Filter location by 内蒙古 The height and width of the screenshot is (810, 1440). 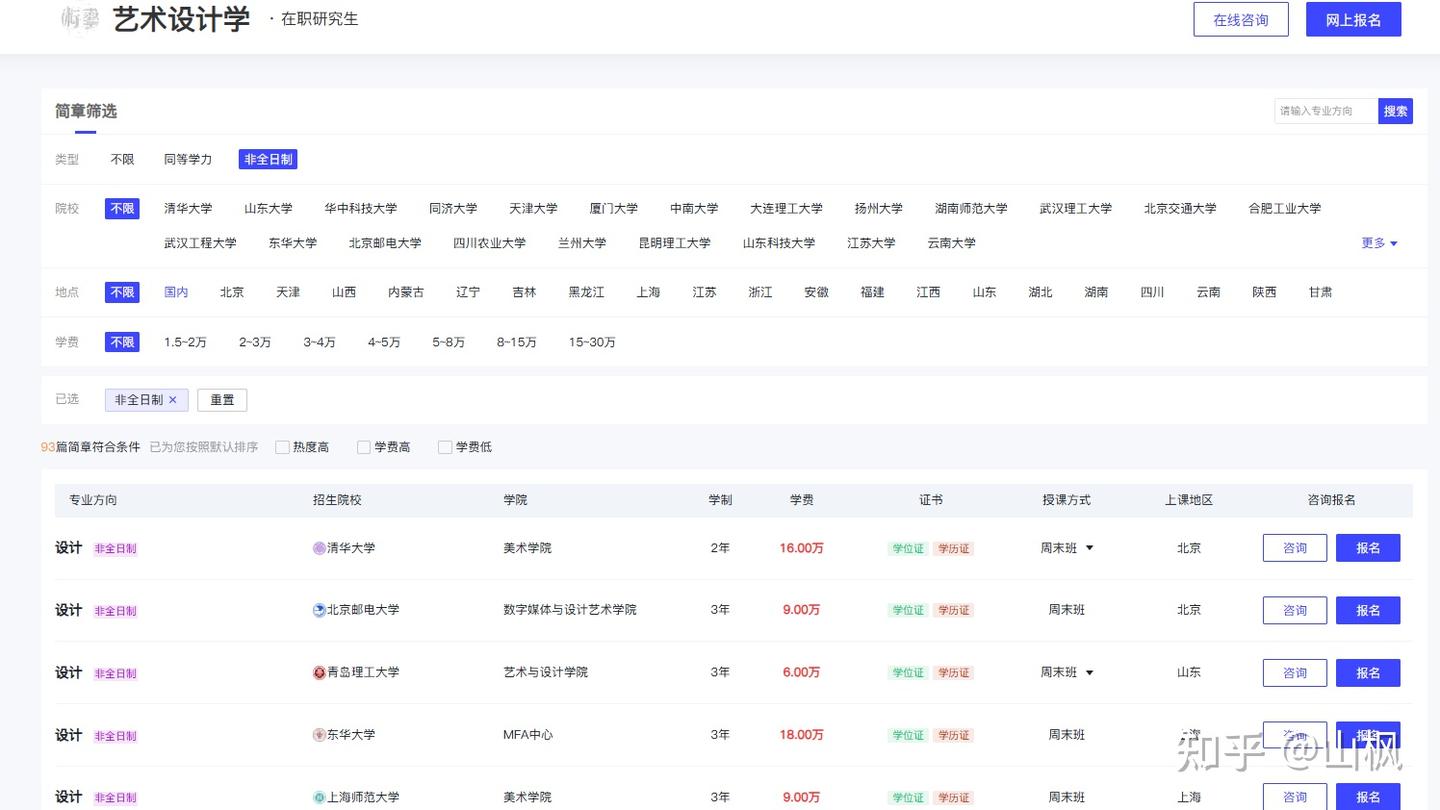(x=406, y=292)
